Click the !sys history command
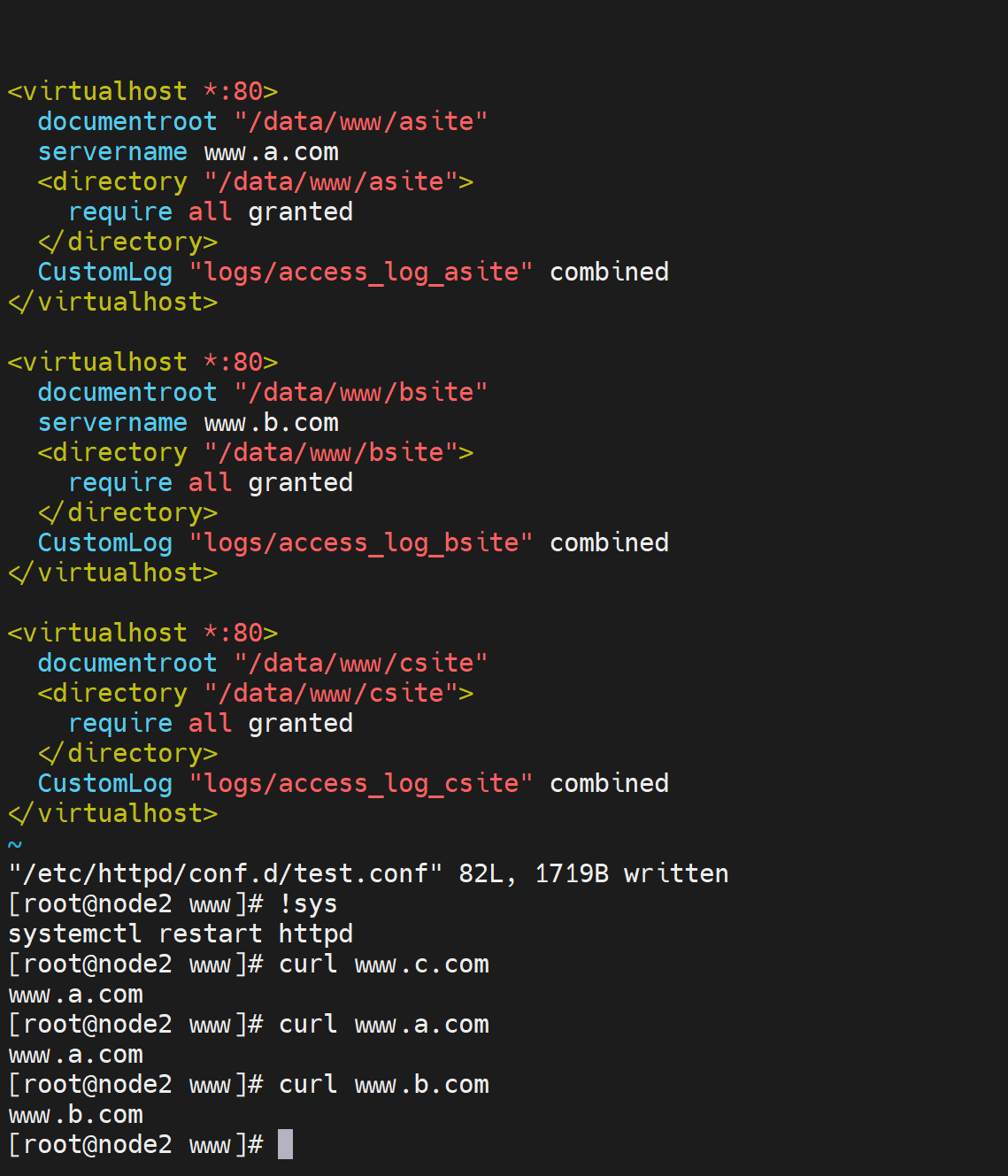This screenshot has width=1008, height=1176. point(308,903)
